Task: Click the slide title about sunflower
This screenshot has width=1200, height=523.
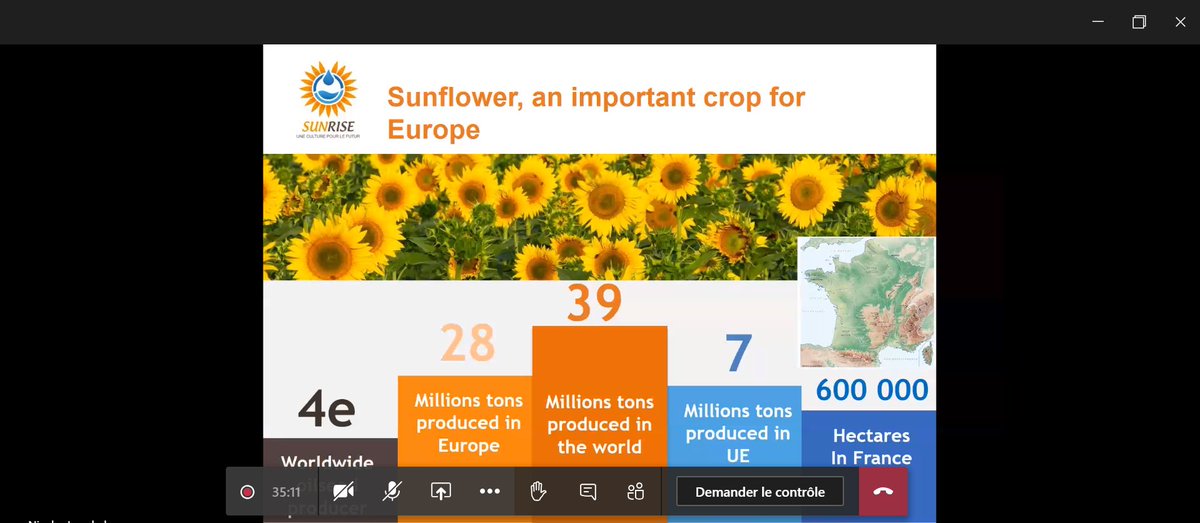Action: pyautogui.click(x=596, y=112)
